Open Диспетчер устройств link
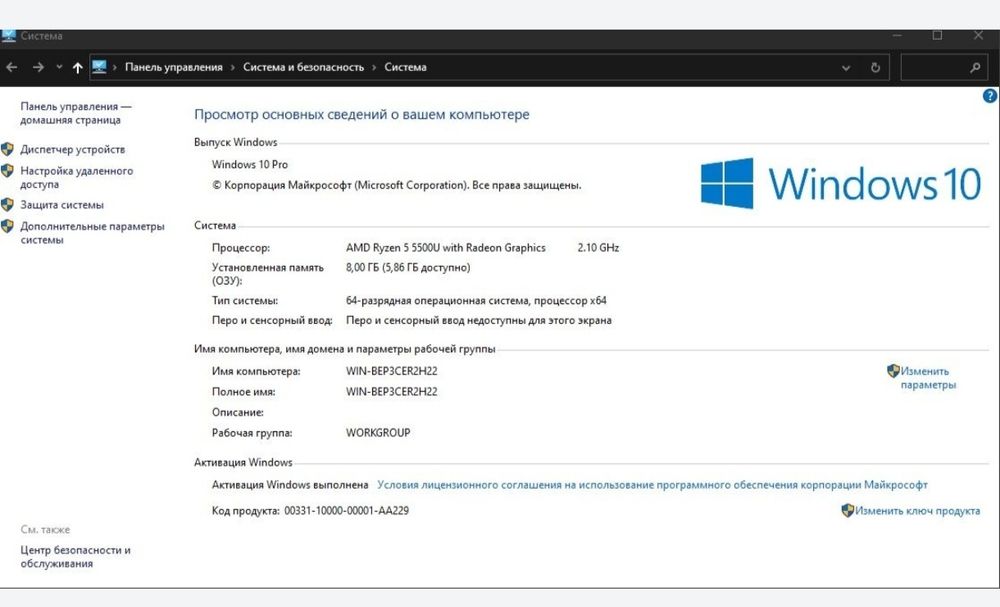Screen dimensions: 1000x607 (x=73, y=149)
